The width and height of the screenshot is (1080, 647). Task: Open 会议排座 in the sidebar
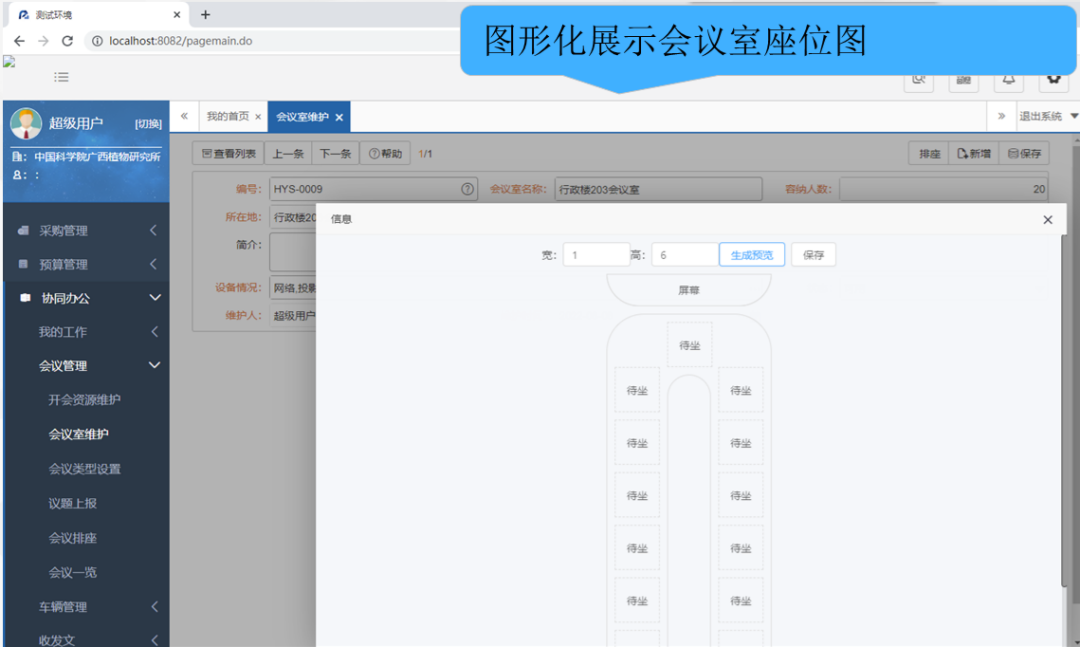tap(72, 537)
